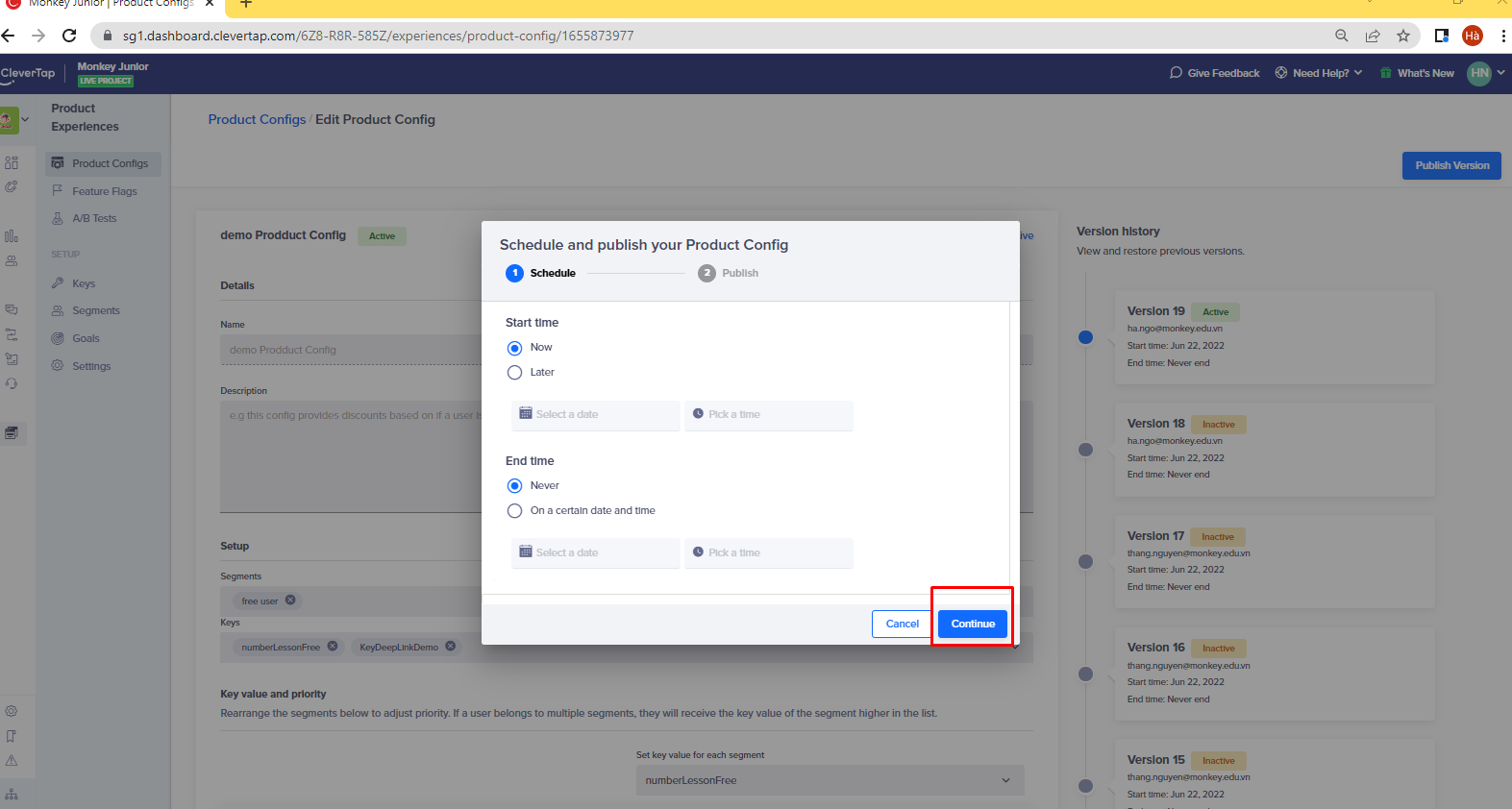Open the HN user account menu
This screenshot has height=809, width=1512.
[x=1486, y=73]
